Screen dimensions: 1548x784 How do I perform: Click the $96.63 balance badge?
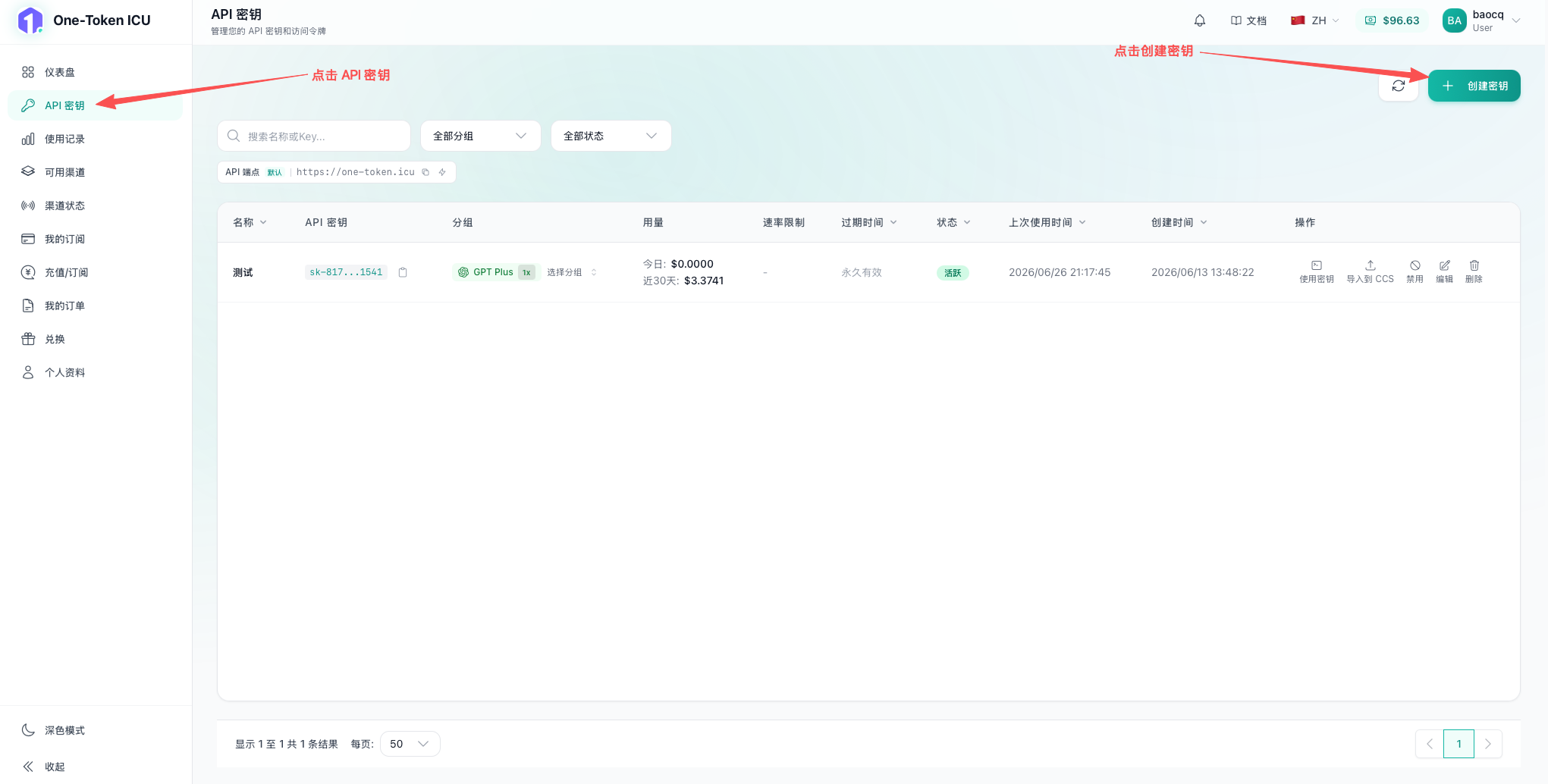1393,20
